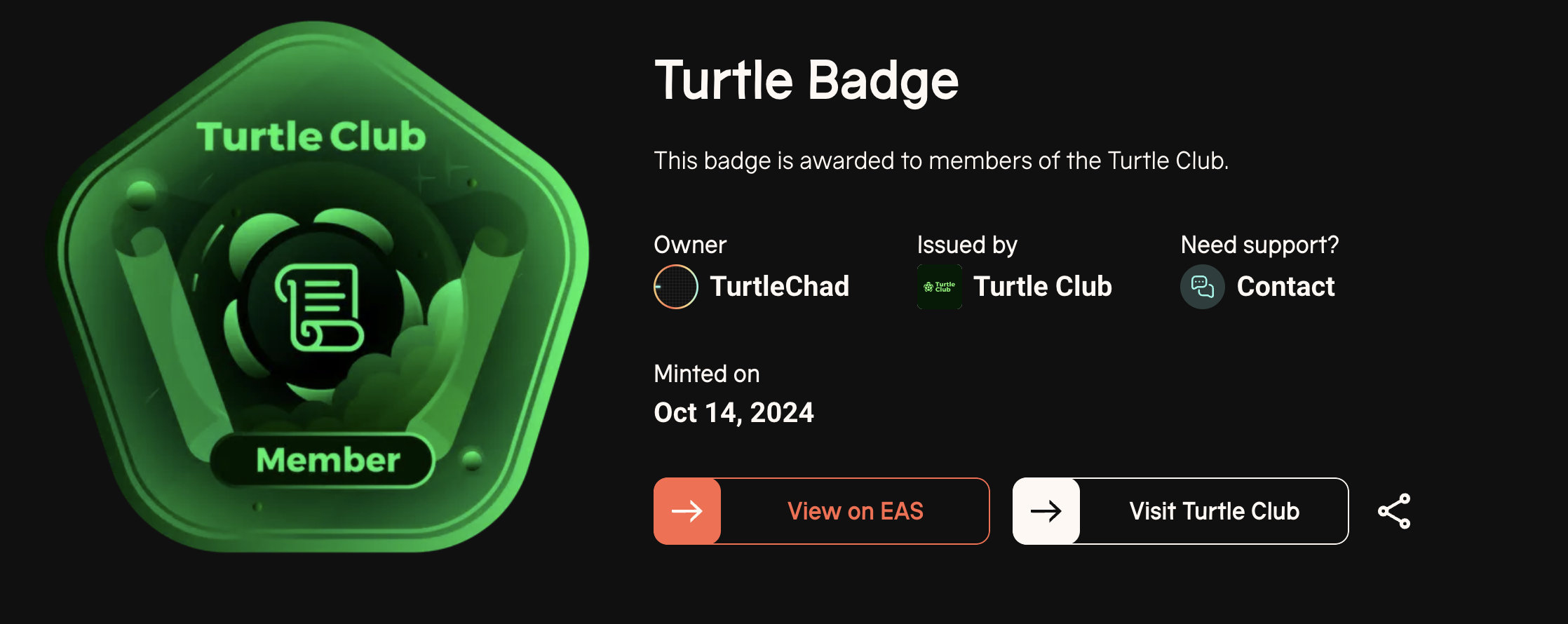Click the Minted on label
This screenshot has width=1568, height=624.
click(x=706, y=374)
